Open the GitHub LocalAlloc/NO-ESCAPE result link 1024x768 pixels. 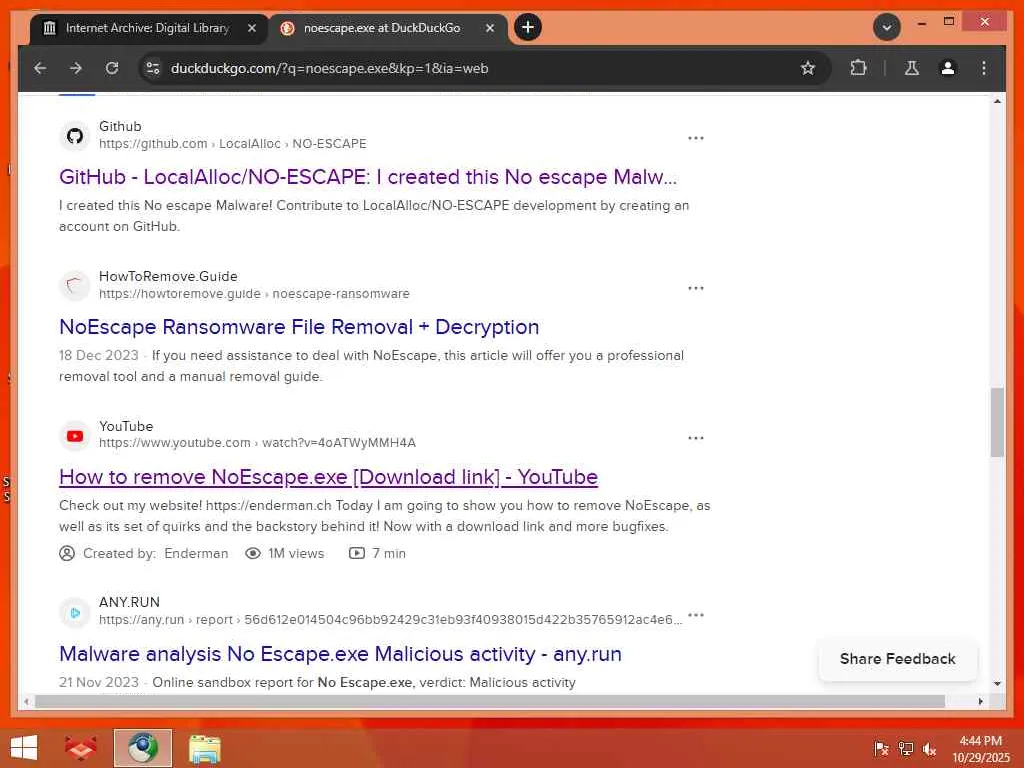[368, 177]
